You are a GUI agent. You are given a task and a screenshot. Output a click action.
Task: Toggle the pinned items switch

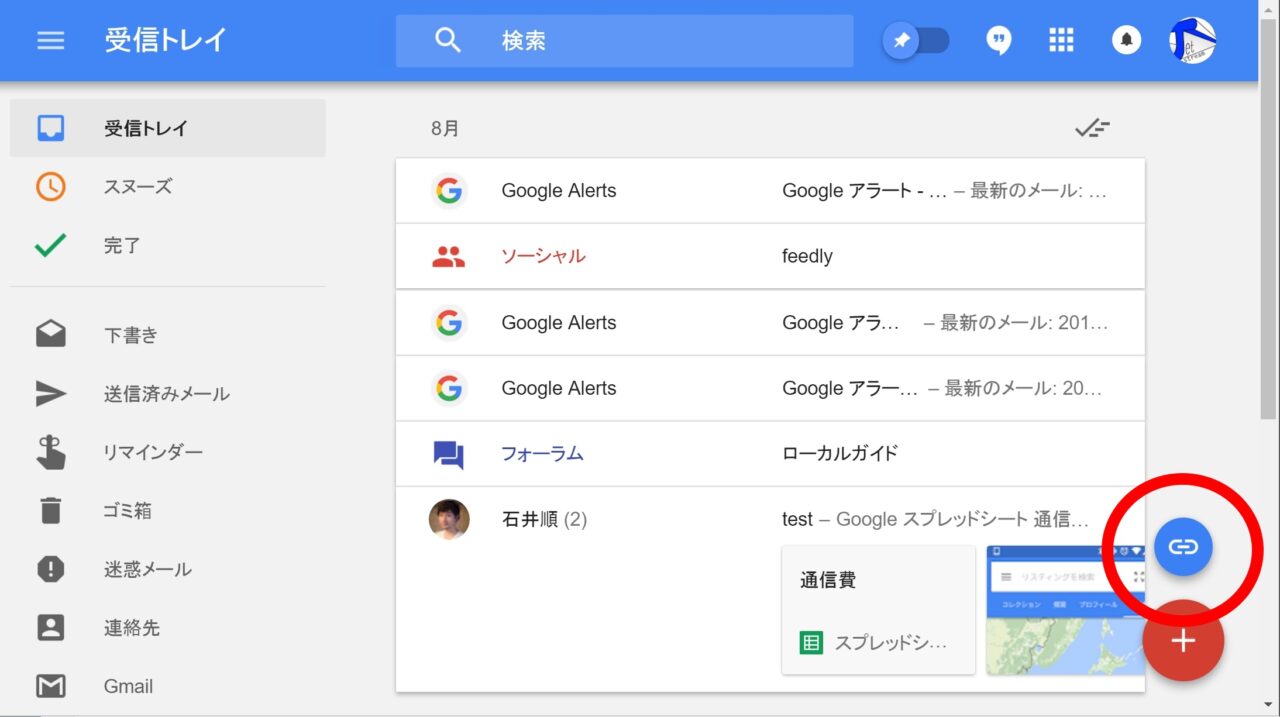pyautogui.click(x=916, y=41)
